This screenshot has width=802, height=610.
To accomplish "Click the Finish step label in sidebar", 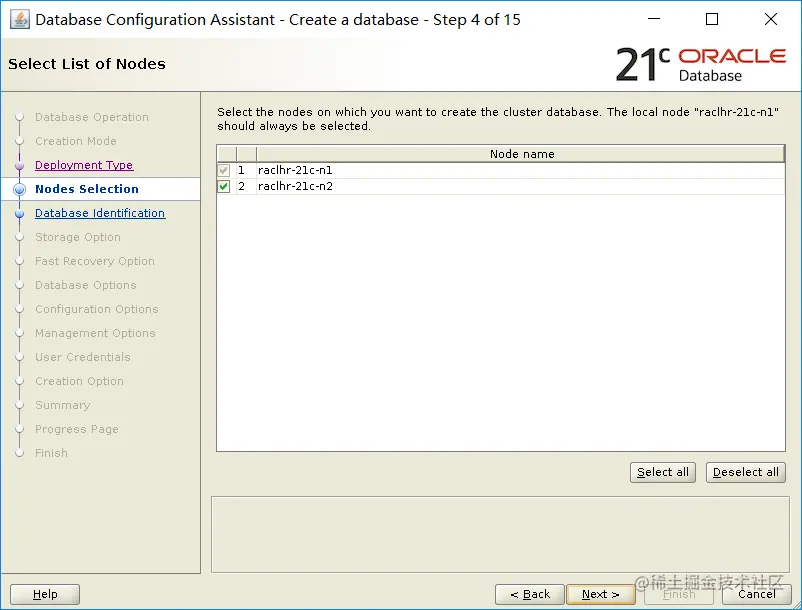I will 51,453.
